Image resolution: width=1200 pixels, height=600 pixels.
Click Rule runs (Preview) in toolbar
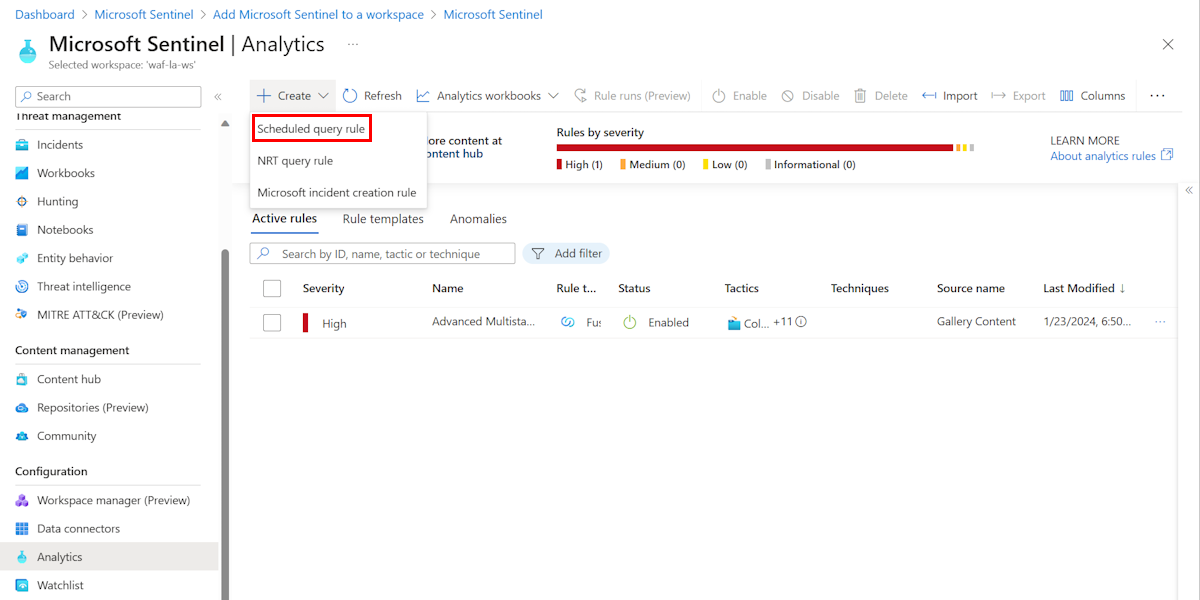[632, 96]
